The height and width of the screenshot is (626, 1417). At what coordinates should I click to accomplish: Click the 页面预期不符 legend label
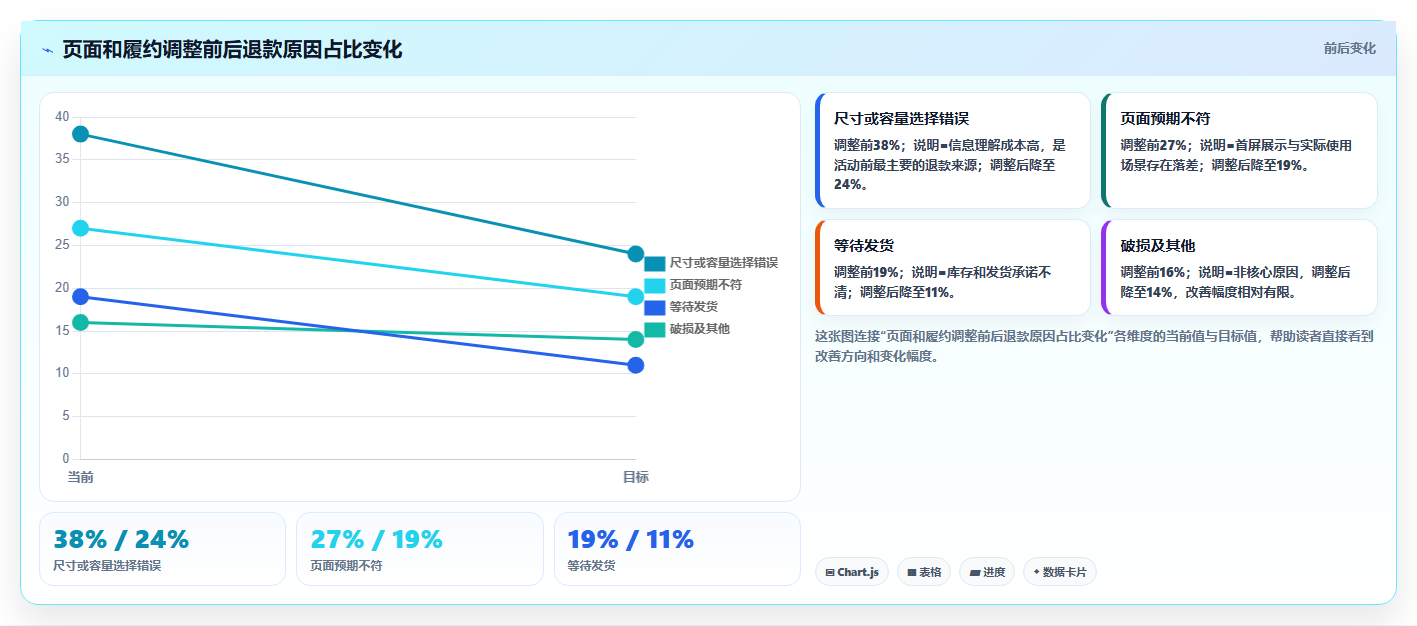point(706,285)
